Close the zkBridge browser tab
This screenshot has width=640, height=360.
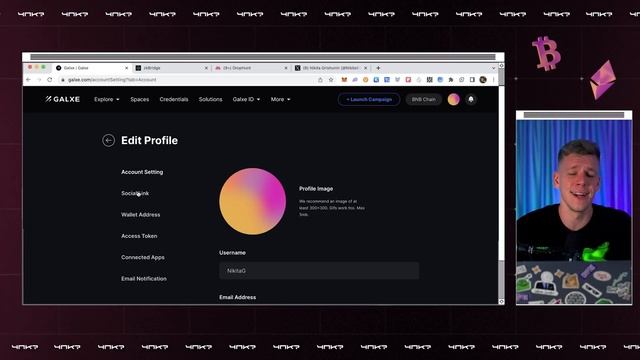pyautogui.click(x=206, y=68)
